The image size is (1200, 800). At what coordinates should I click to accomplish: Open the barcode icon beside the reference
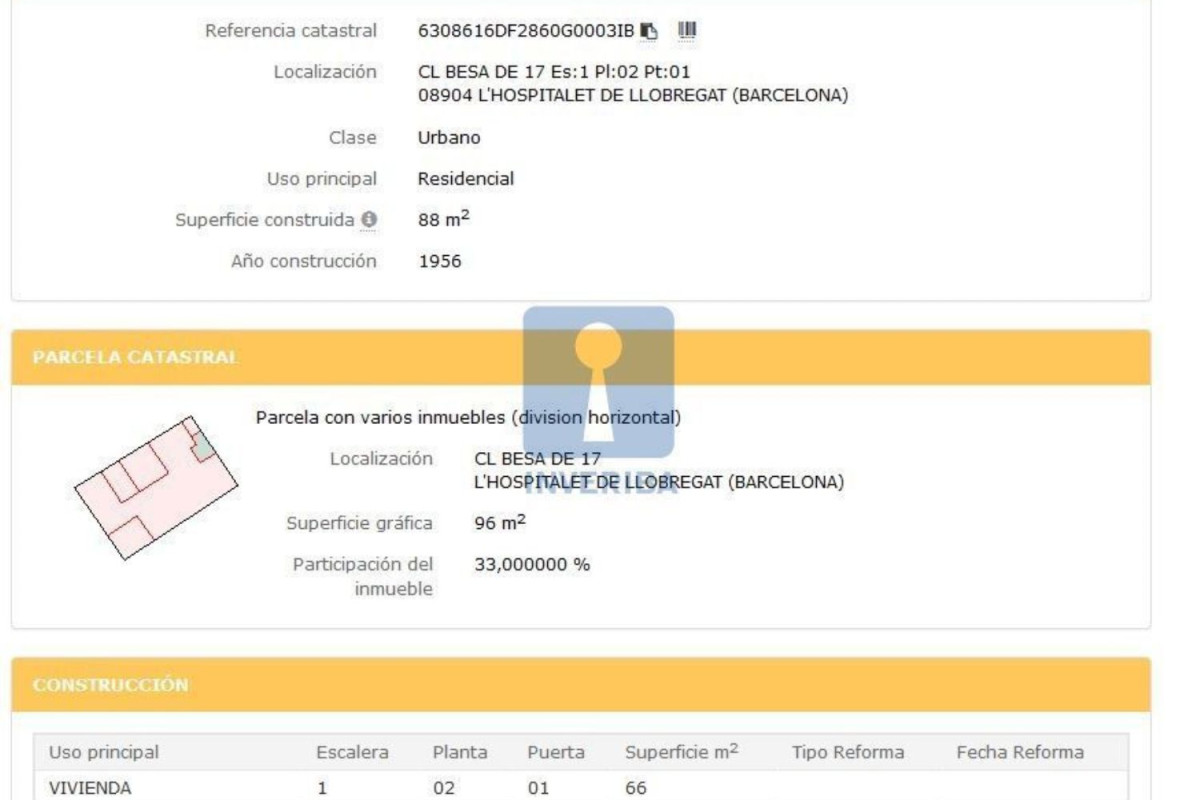point(686,31)
